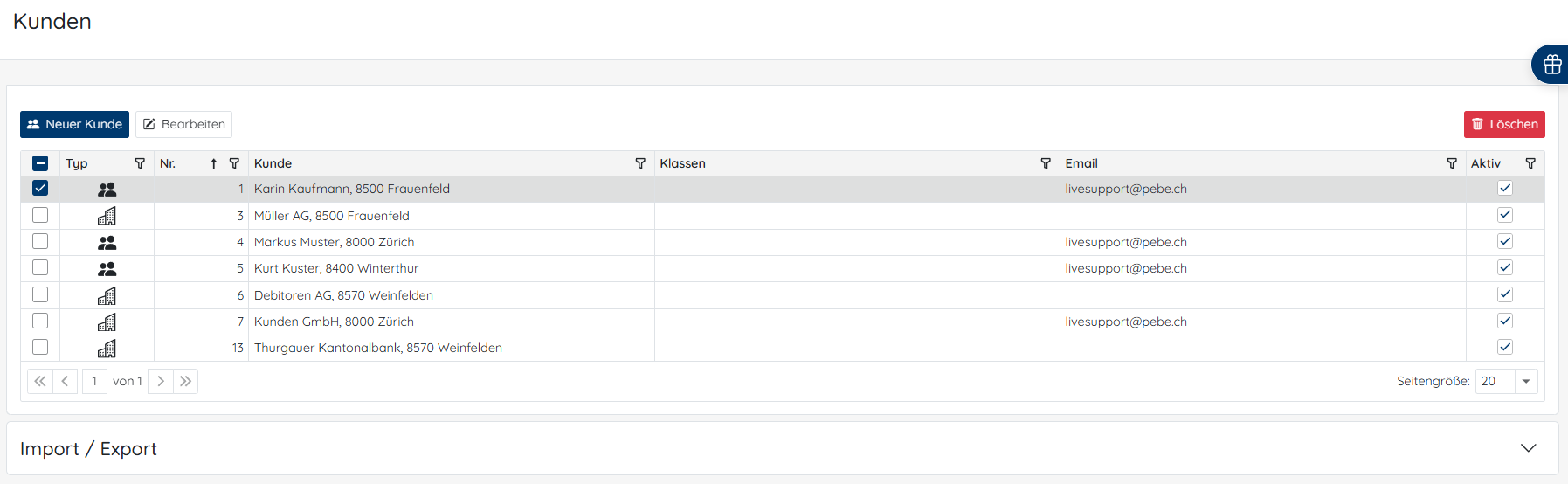Screen dimensions: 1568x484
Task: Click filter icon in Kunde column
Action: coord(640,163)
